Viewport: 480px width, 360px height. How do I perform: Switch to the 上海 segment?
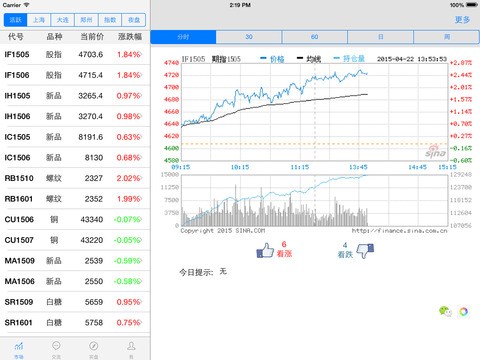pyautogui.click(x=39, y=20)
